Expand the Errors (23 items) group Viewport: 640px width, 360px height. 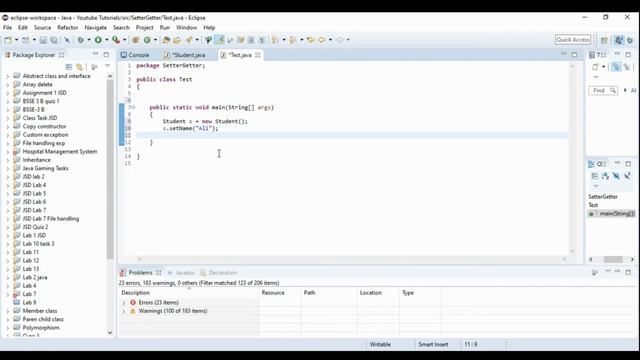[124, 302]
